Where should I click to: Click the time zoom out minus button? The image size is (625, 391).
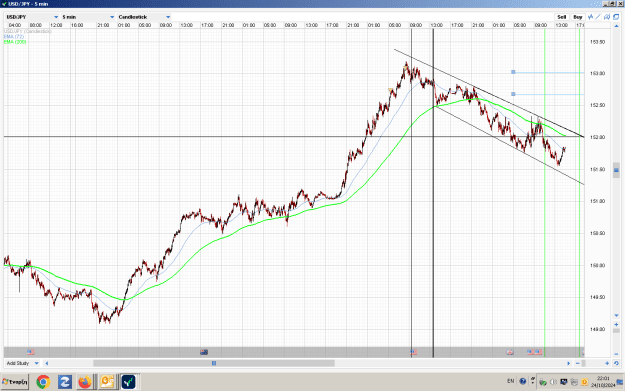[578, 363]
